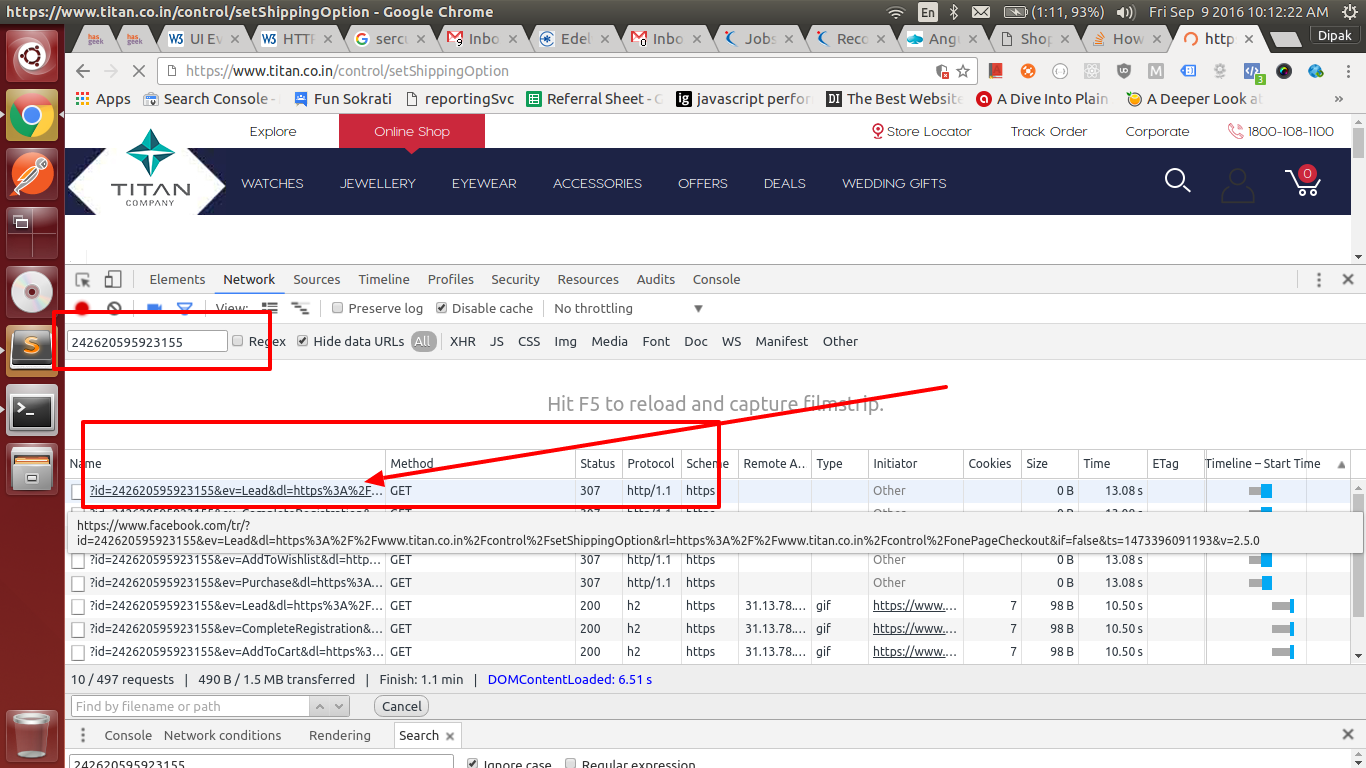Open the drawer menu three dots
Screen dimensions: 1366x768
81,735
